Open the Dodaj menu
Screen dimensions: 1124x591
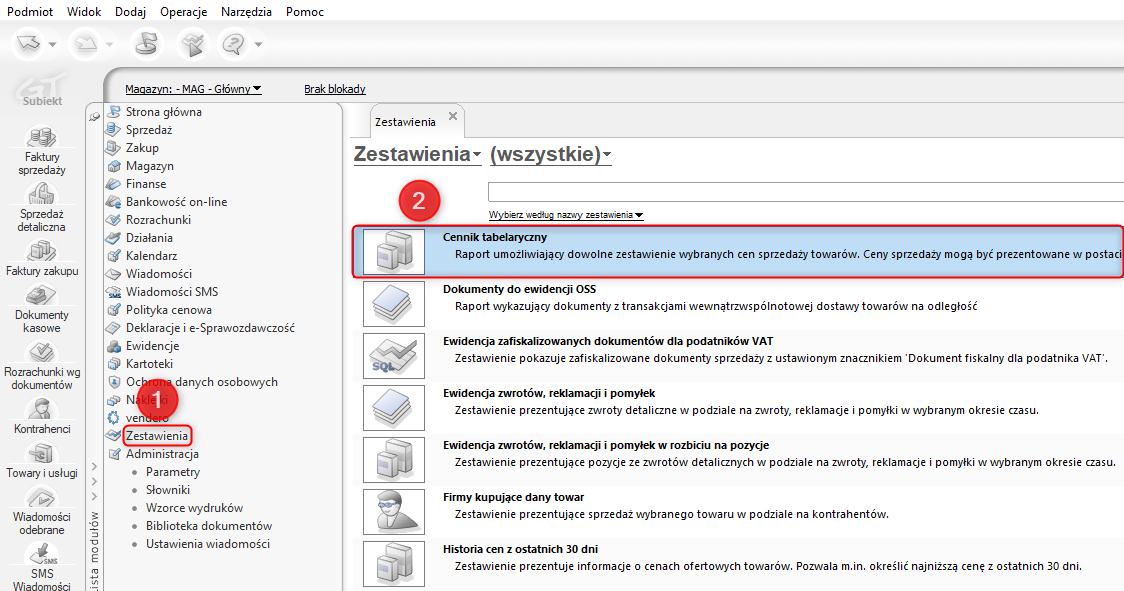(130, 11)
